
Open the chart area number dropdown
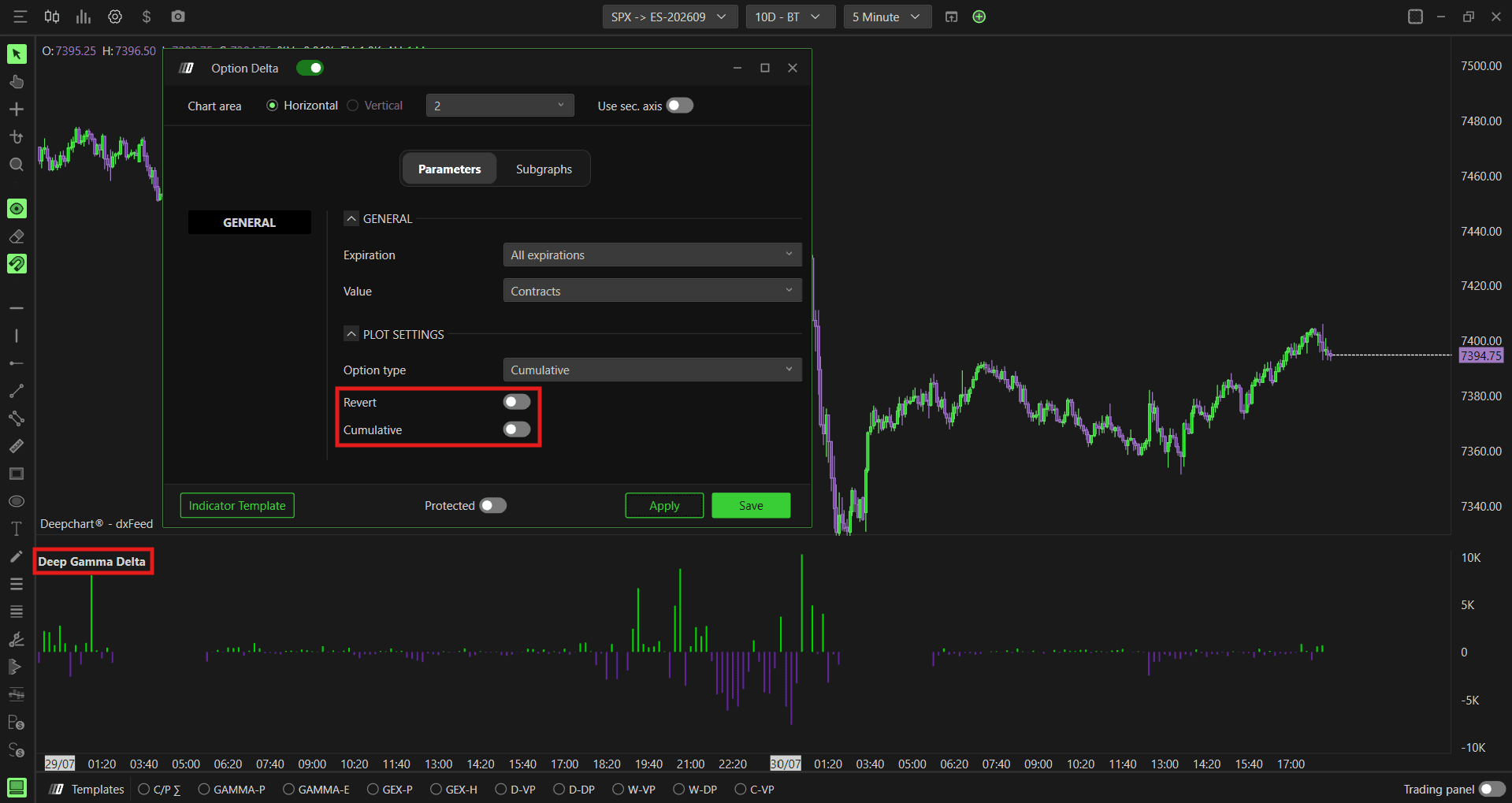click(x=500, y=106)
